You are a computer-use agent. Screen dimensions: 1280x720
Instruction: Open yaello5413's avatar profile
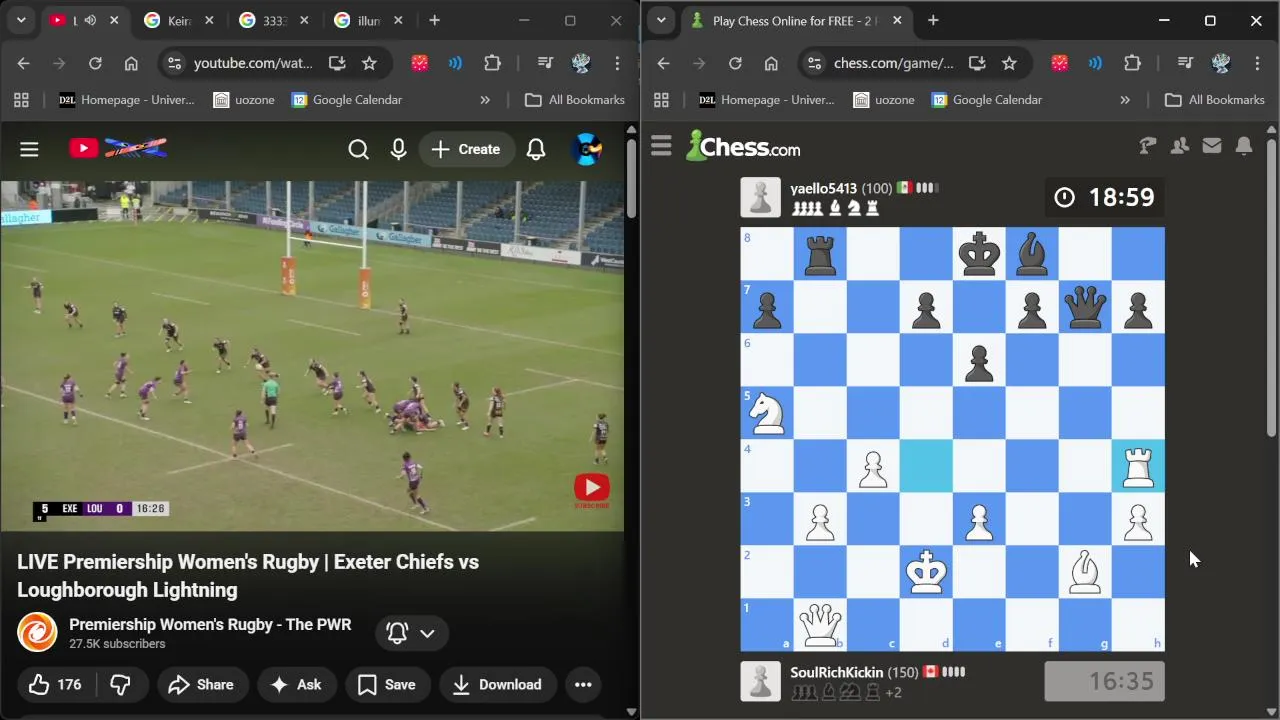[760, 197]
